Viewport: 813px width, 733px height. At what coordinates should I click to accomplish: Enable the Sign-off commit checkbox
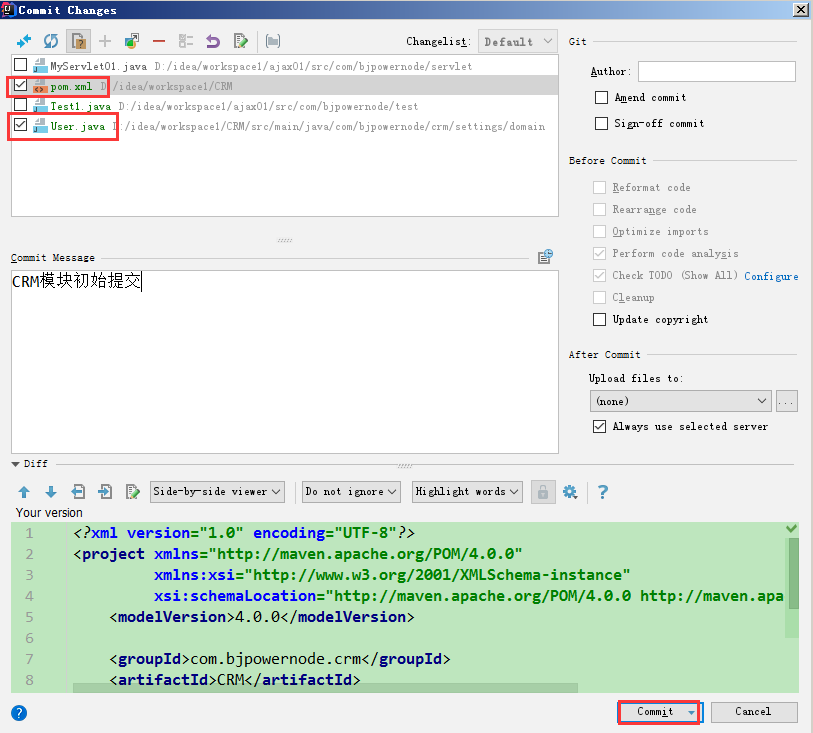point(601,123)
